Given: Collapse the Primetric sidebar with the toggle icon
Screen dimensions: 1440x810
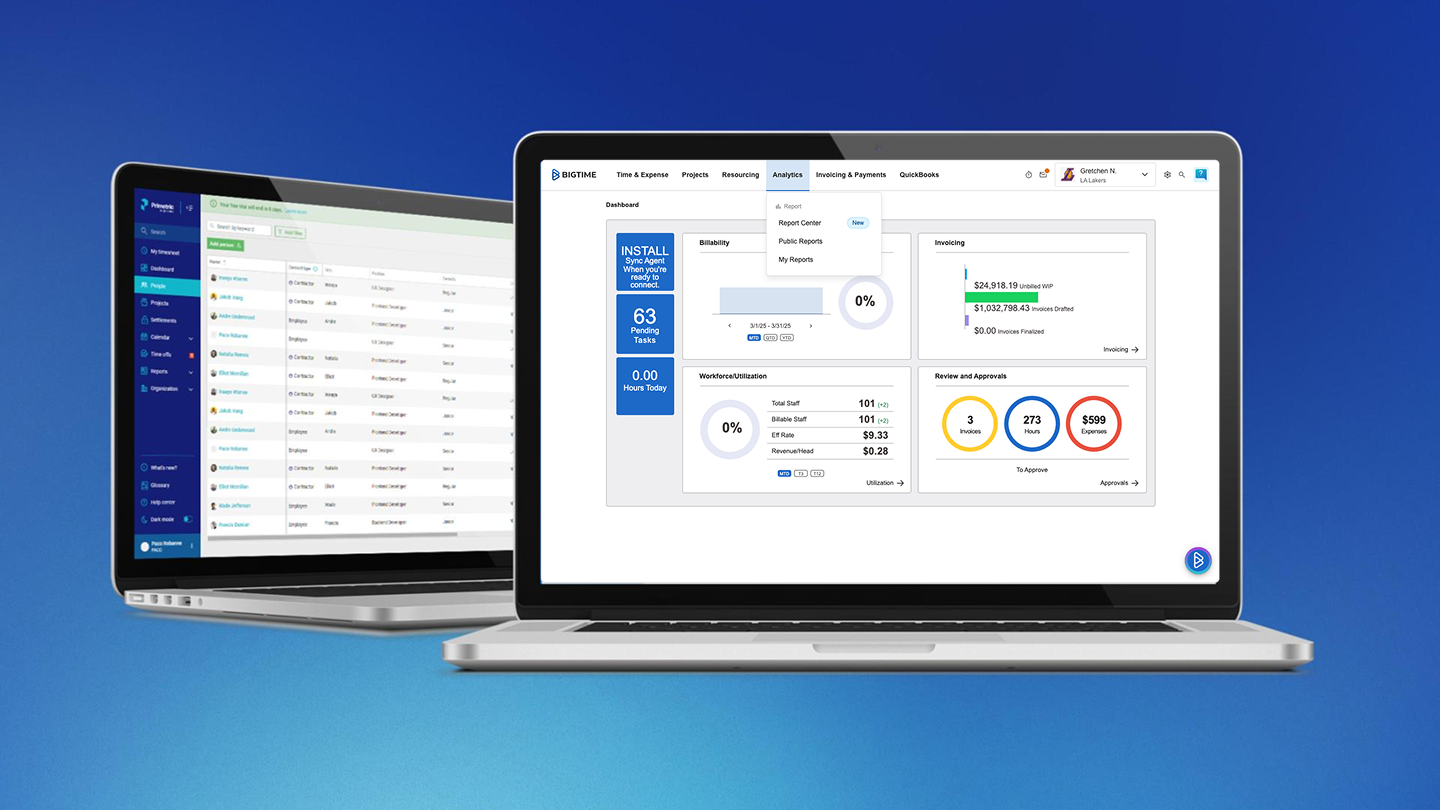Looking at the screenshot, I should coord(190,208).
